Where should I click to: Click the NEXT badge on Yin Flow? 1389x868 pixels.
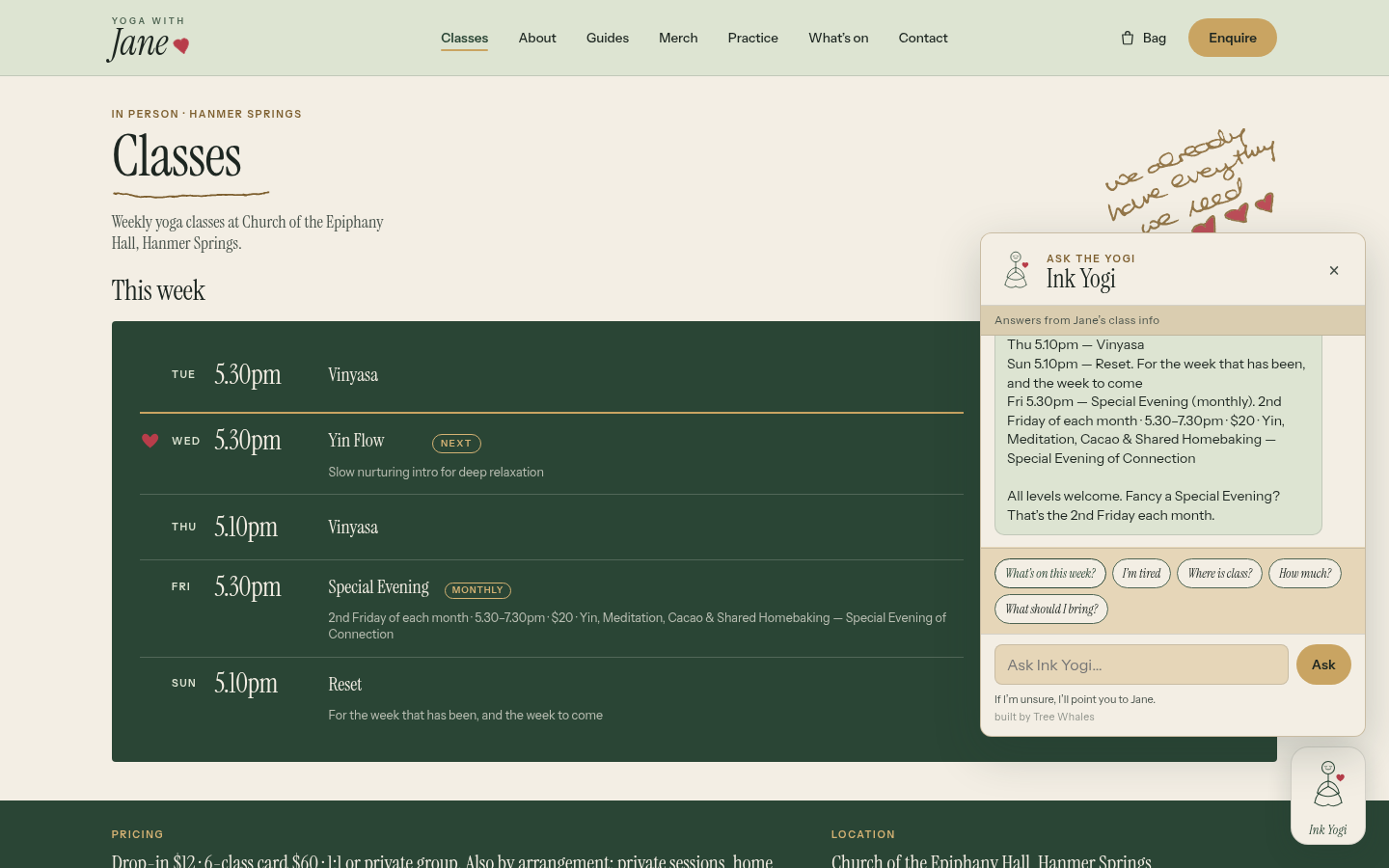[456, 444]
